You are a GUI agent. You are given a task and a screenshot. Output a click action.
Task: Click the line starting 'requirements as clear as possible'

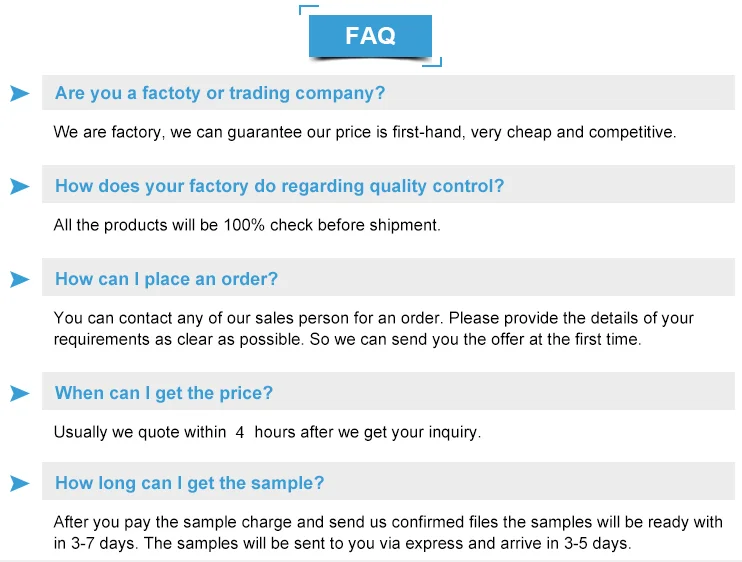coord(346,339)
